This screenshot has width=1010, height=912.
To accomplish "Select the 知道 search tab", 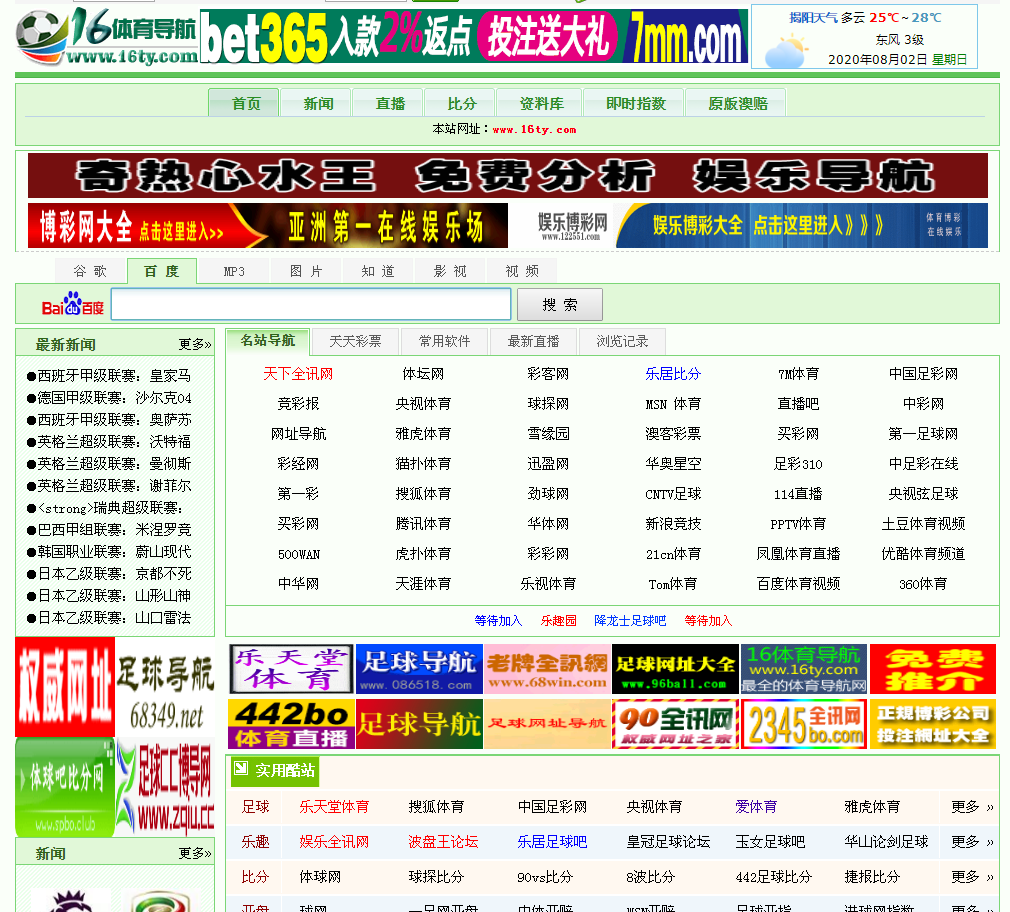I will tap(378, 271).
